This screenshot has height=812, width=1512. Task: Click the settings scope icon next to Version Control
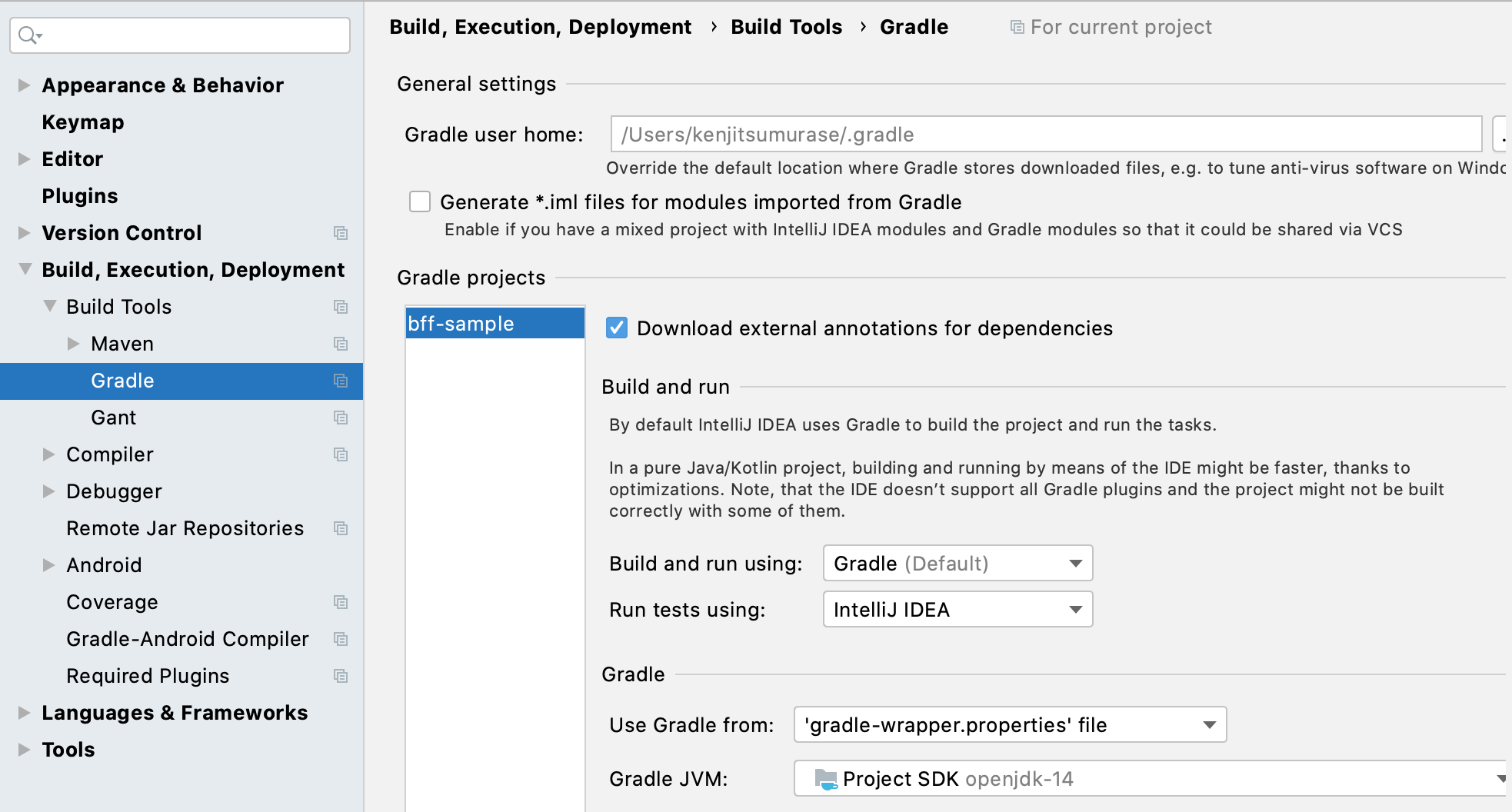point(341,233)
